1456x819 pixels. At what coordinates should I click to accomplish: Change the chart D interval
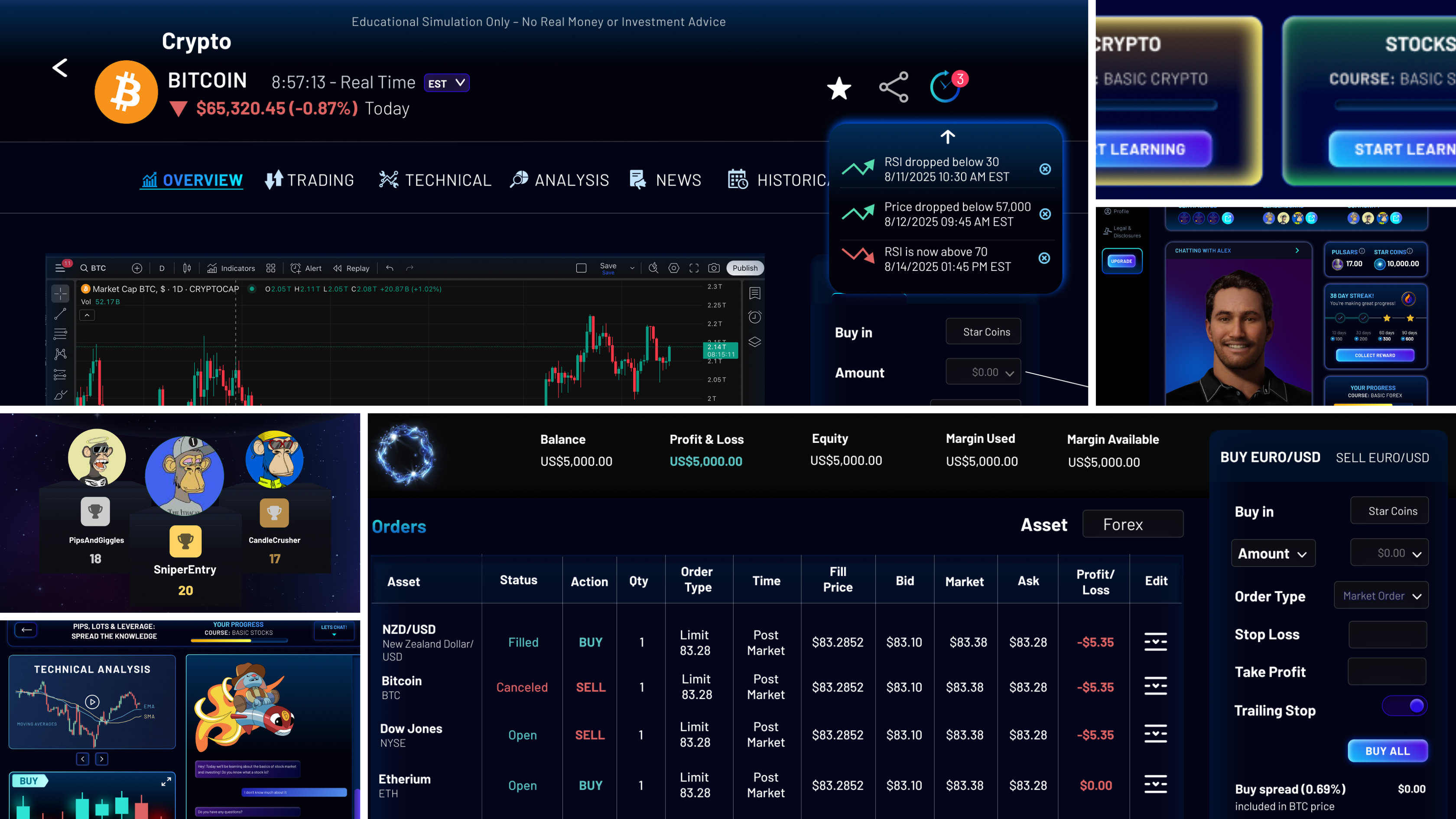162,268
